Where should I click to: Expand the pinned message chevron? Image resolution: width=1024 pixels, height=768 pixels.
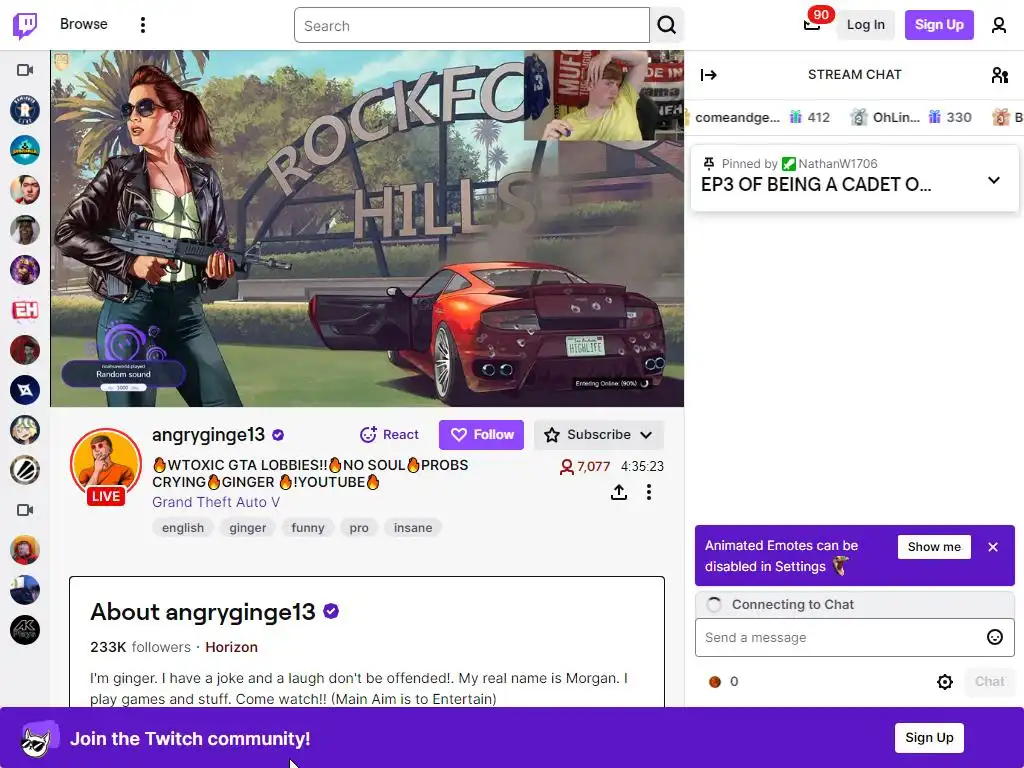[x=993, y=180]
